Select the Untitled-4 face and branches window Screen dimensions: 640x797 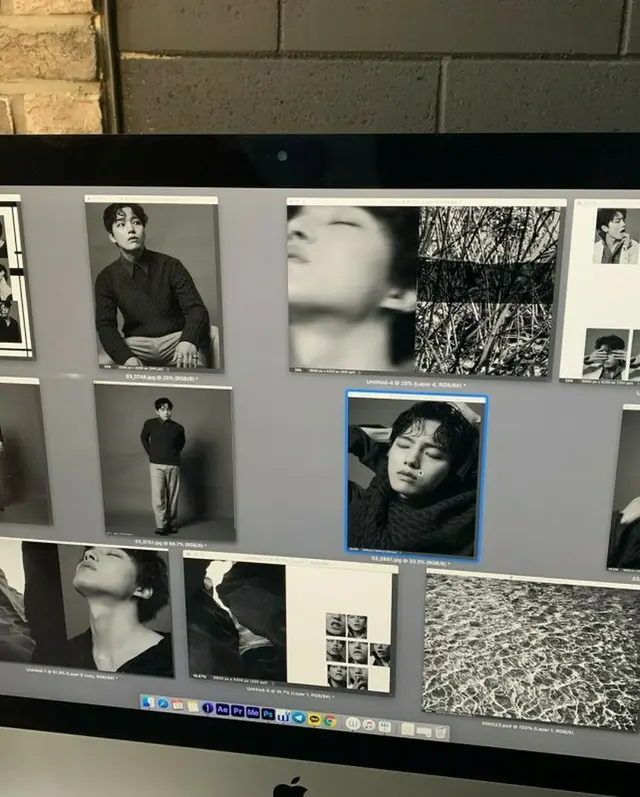tap(424, 287)
